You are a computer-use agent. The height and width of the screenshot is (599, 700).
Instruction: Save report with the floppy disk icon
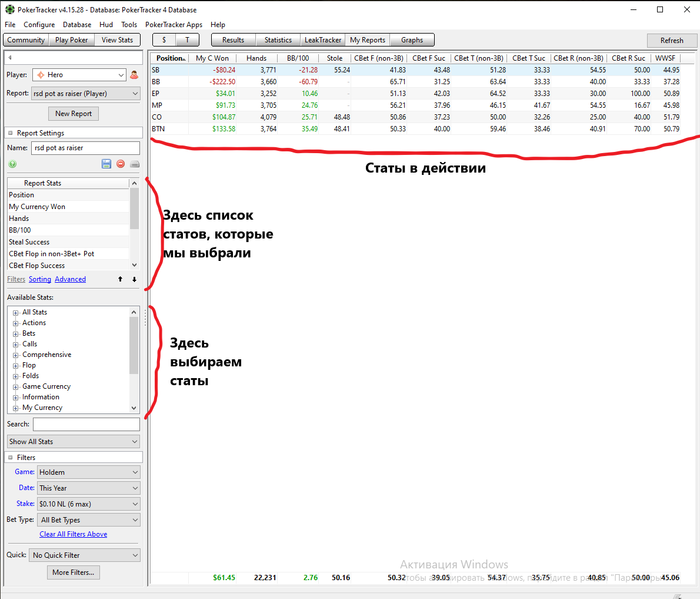coord(106,164)
